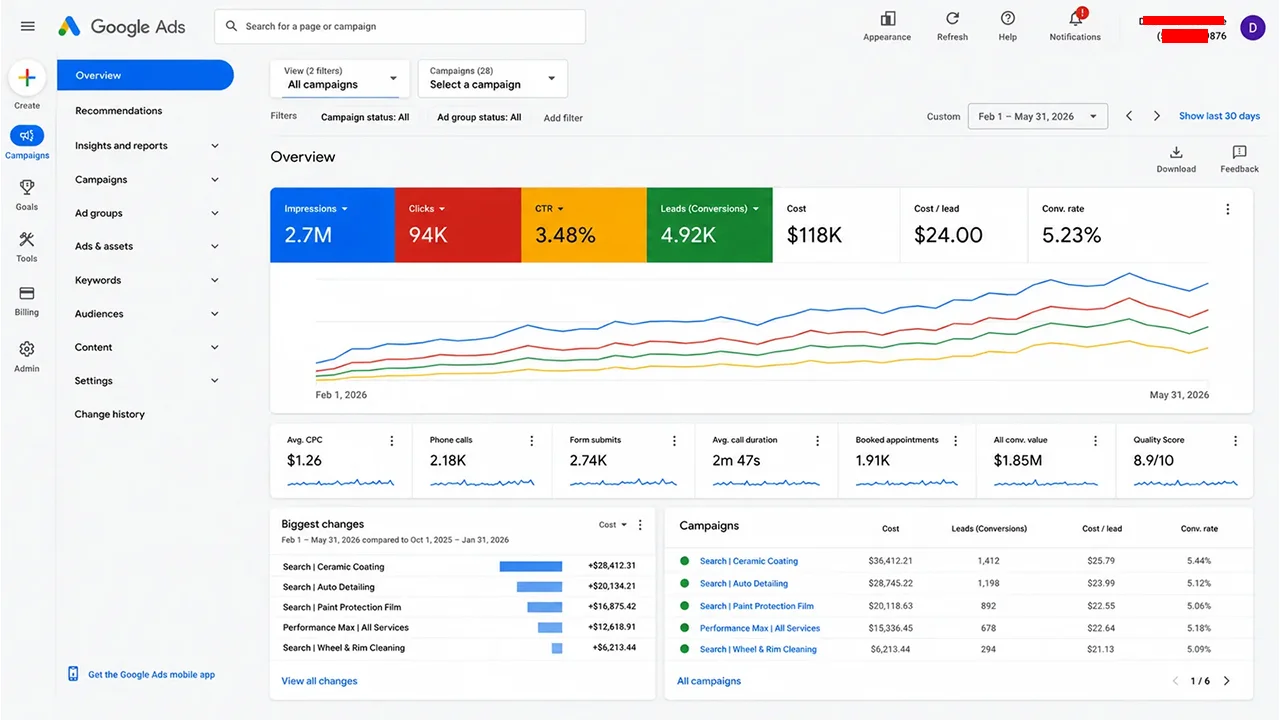Viewport: 1280px width, 720px height.
Task: Open Biggest changes three-dot menu
Action: click(x=641, y=525)
